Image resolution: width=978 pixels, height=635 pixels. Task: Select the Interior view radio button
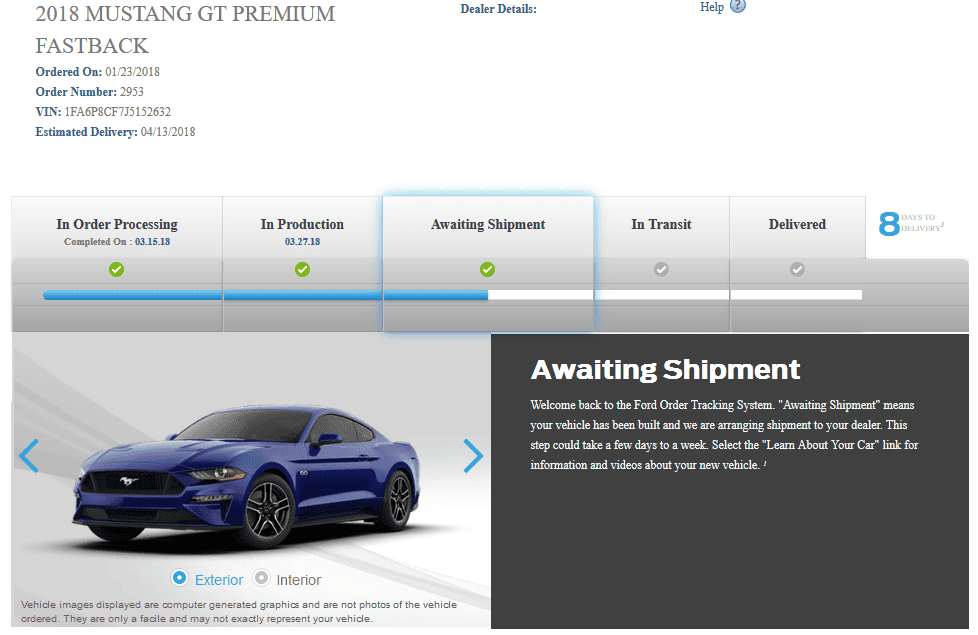click(261, 578)
